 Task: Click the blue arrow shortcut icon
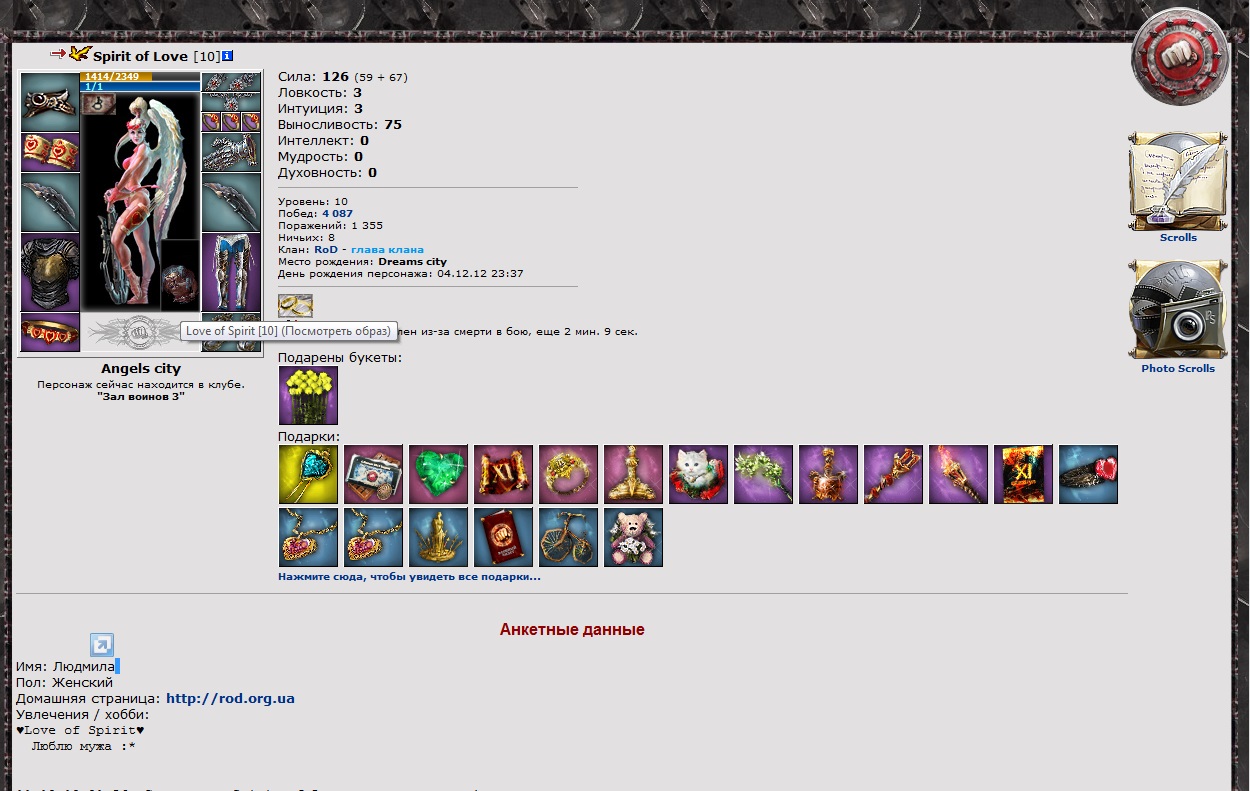102,645
